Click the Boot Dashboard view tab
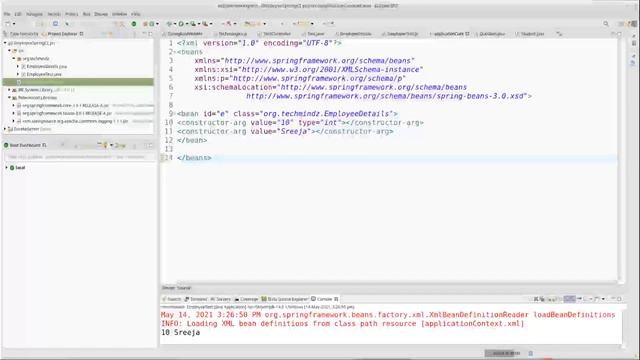 (x=25, y=145)
